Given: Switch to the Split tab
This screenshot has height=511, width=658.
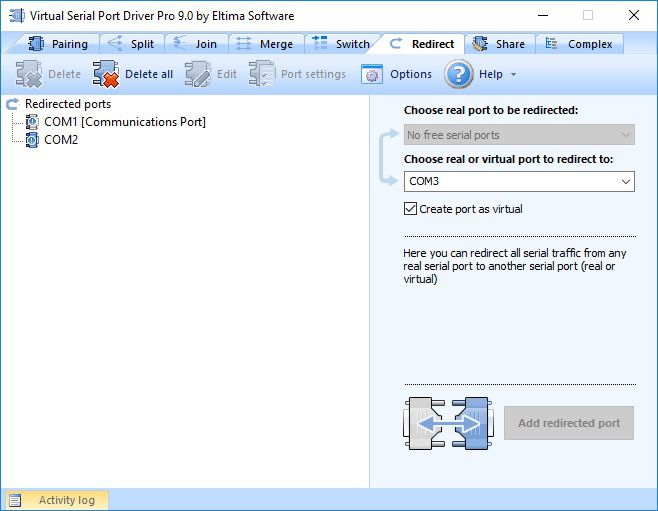Looking at the screenshot, I should pyautogui.click(x=131, y=44).
